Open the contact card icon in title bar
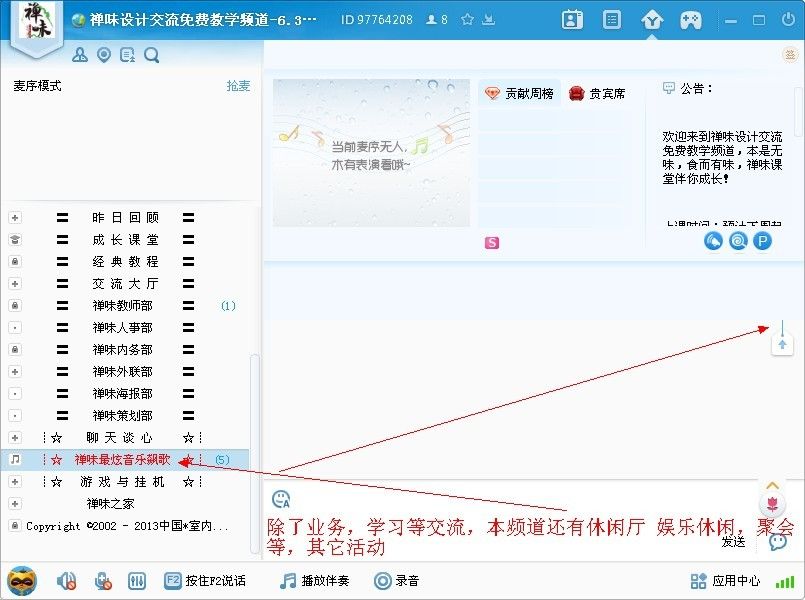Screen dimensions: 805x600 [x=572, y=20]
